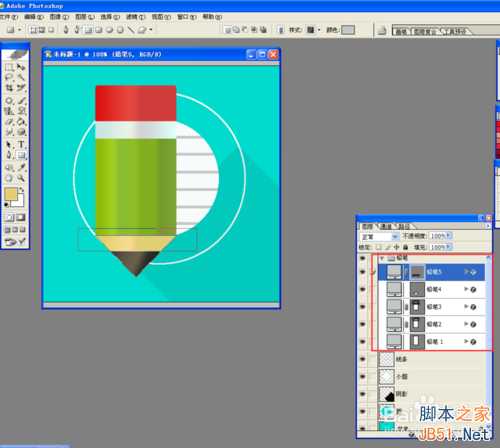The image size is (500, 448).
Task: Toggle the lock transparent pixels checkbox
Action: pyautogui.click(x=379, y=247)
